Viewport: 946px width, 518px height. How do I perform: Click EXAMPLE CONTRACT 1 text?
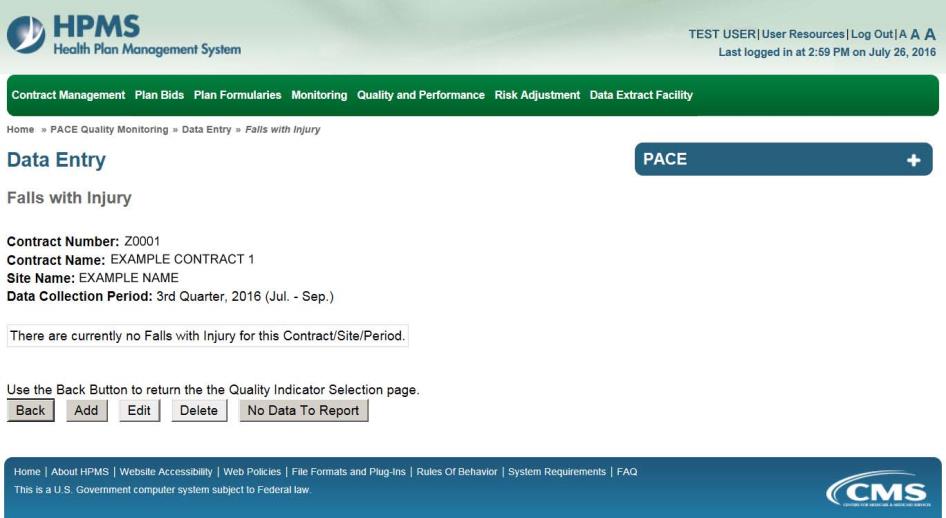coord(182,259)
